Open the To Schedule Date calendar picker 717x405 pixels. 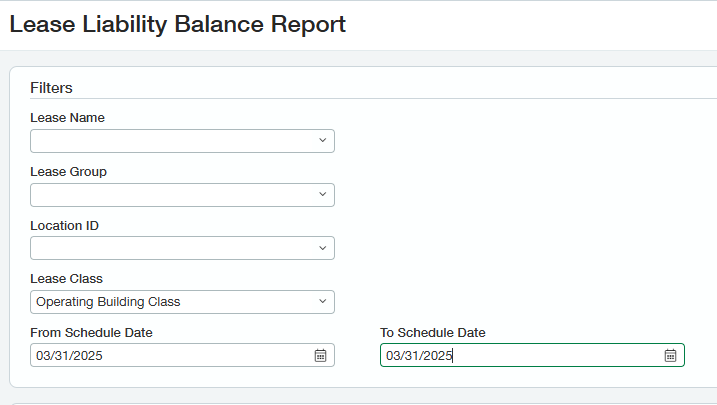pyautogui.click(x=670, y=355)
